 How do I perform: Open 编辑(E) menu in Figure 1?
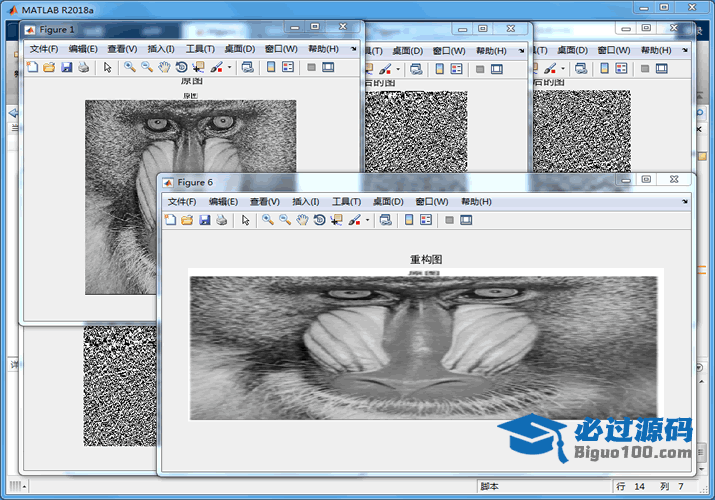coord(83,49)
